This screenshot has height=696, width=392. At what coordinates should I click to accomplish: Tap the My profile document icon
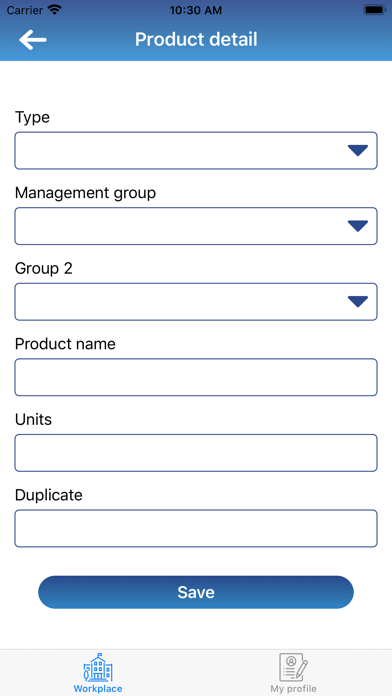click(293, 667)
